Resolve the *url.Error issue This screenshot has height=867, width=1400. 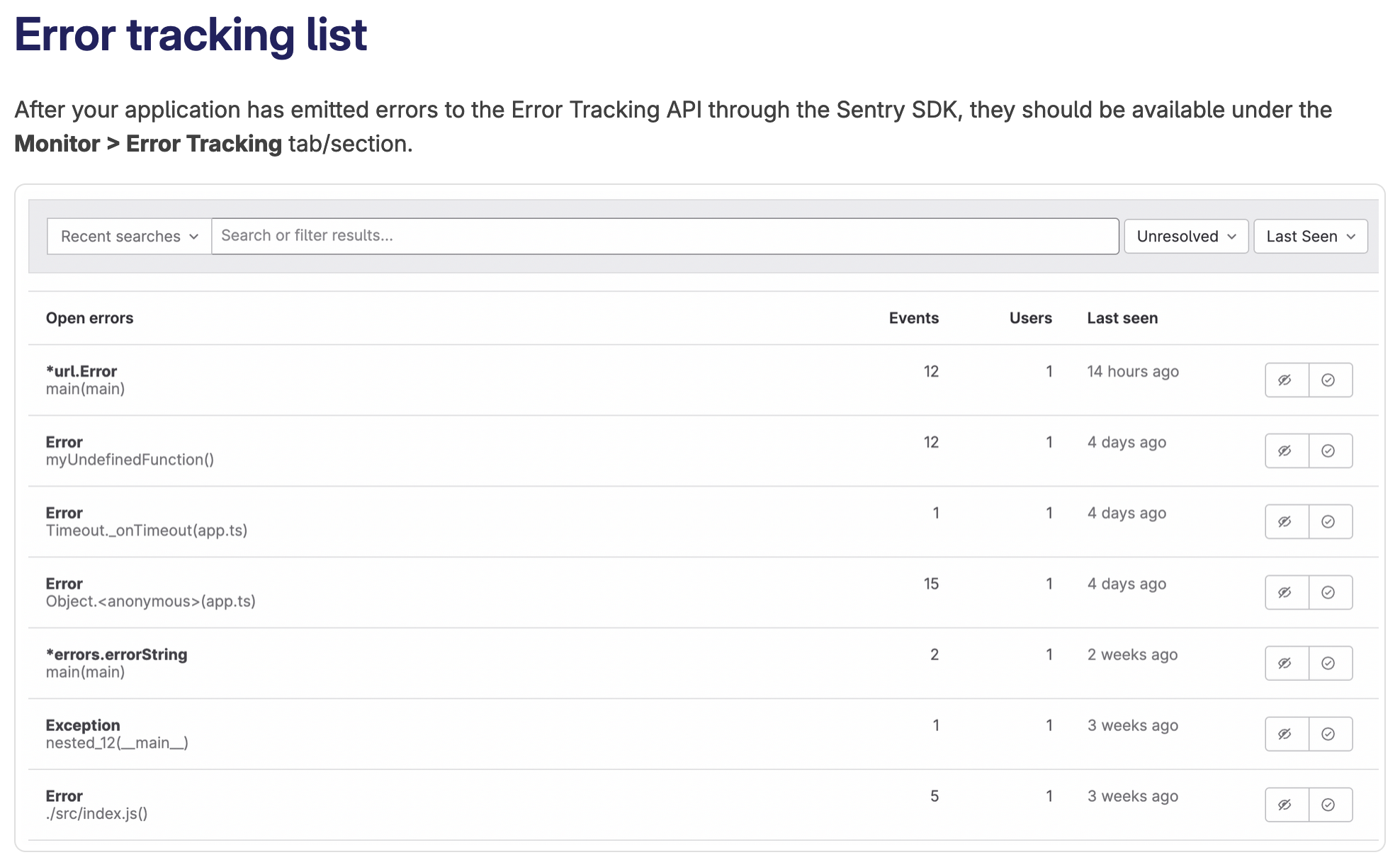[x=1328, y=380]
